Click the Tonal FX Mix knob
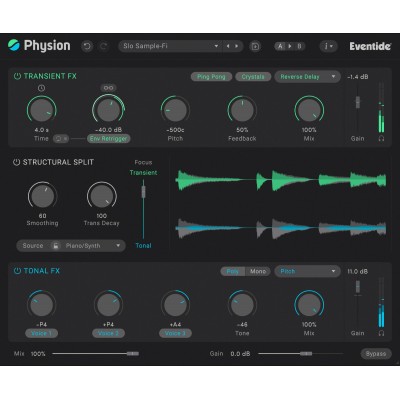The height and width of the screenshot is (400, 400). pyautogui.click(x=309, y=305)
